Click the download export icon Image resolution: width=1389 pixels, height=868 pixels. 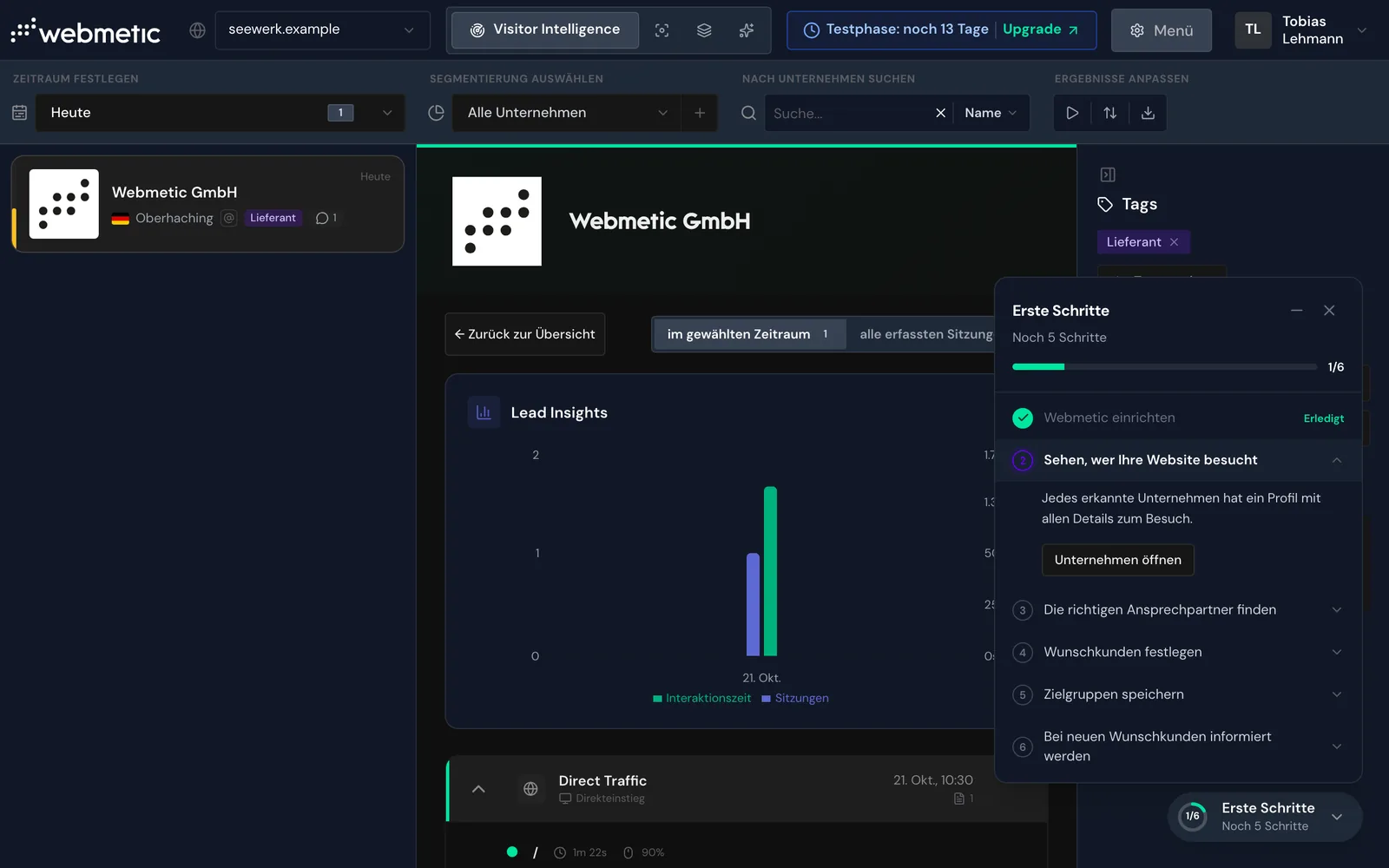click(x=1148, y=113)
